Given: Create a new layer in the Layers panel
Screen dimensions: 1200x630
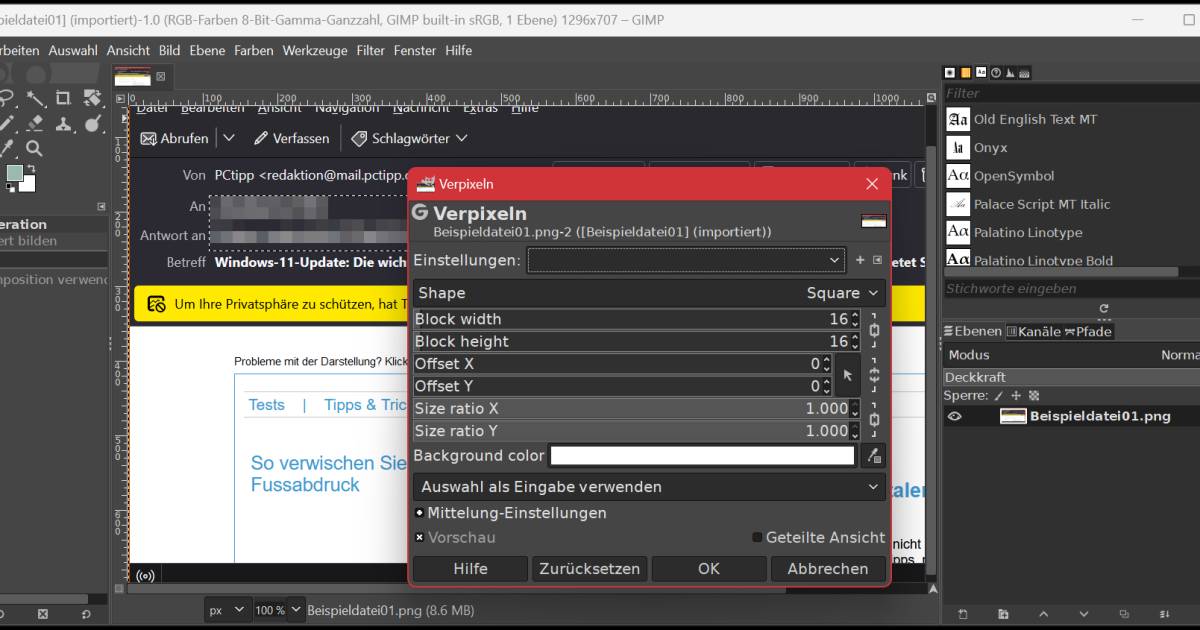Looking at the screenshot, I should coord(963,614).
